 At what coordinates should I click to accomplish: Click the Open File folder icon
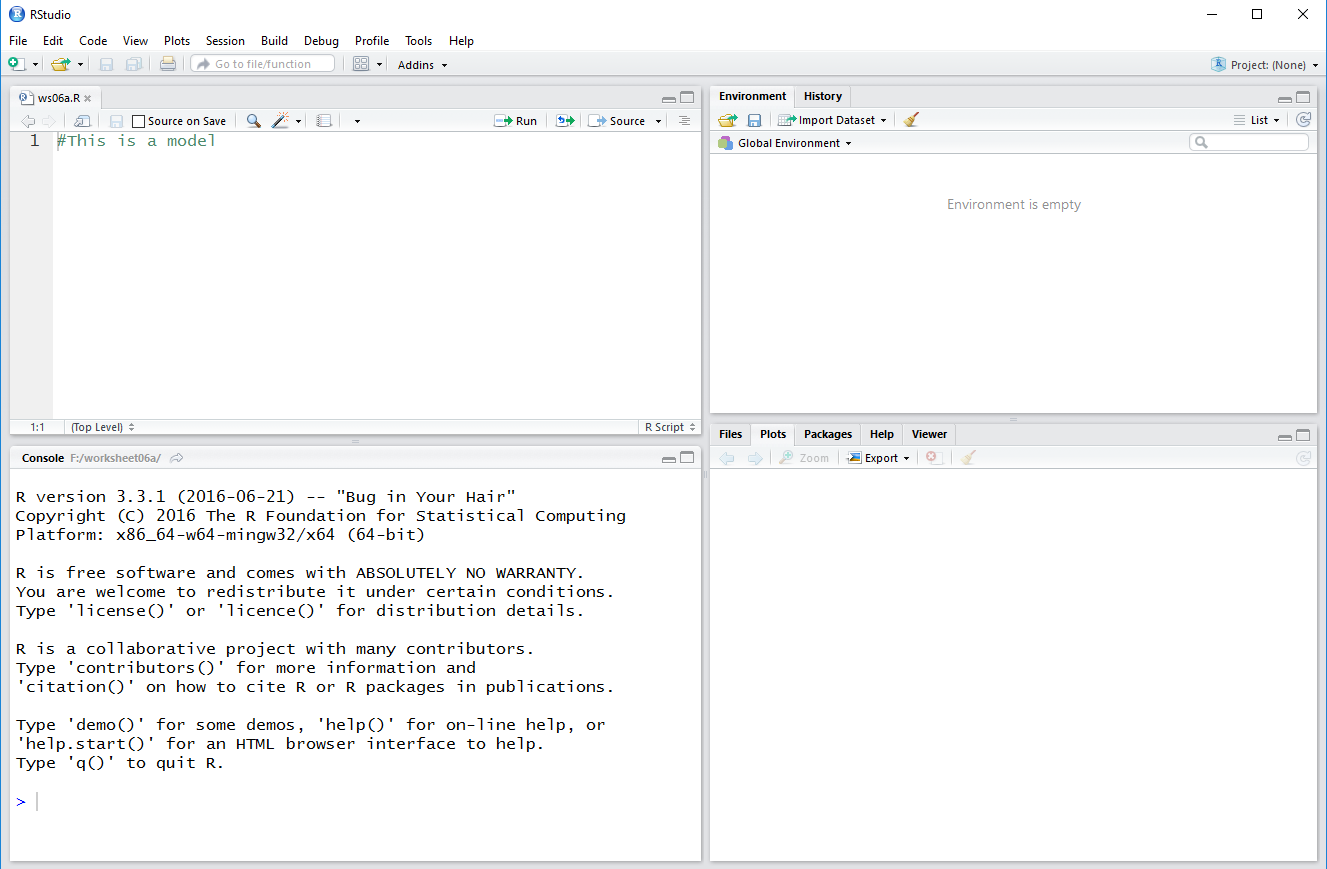tap(61, 64)
